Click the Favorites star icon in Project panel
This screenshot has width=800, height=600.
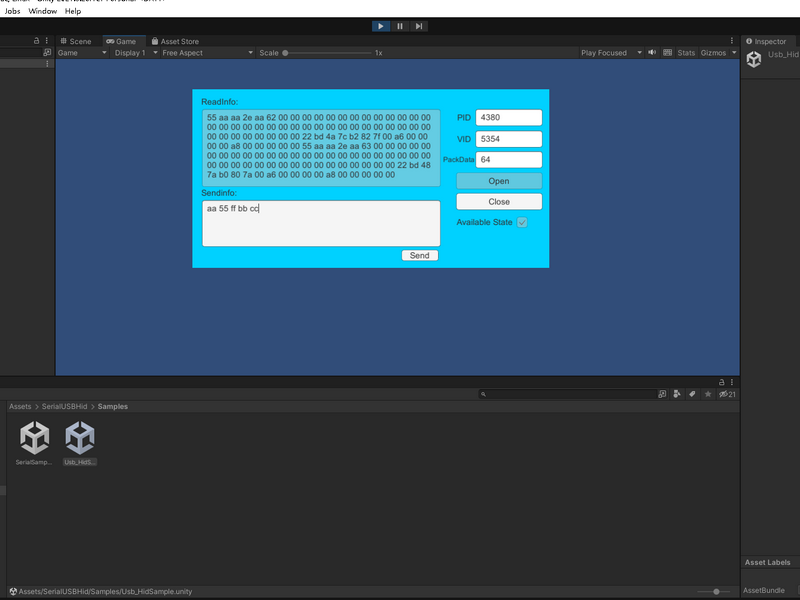tap(708, 394)
